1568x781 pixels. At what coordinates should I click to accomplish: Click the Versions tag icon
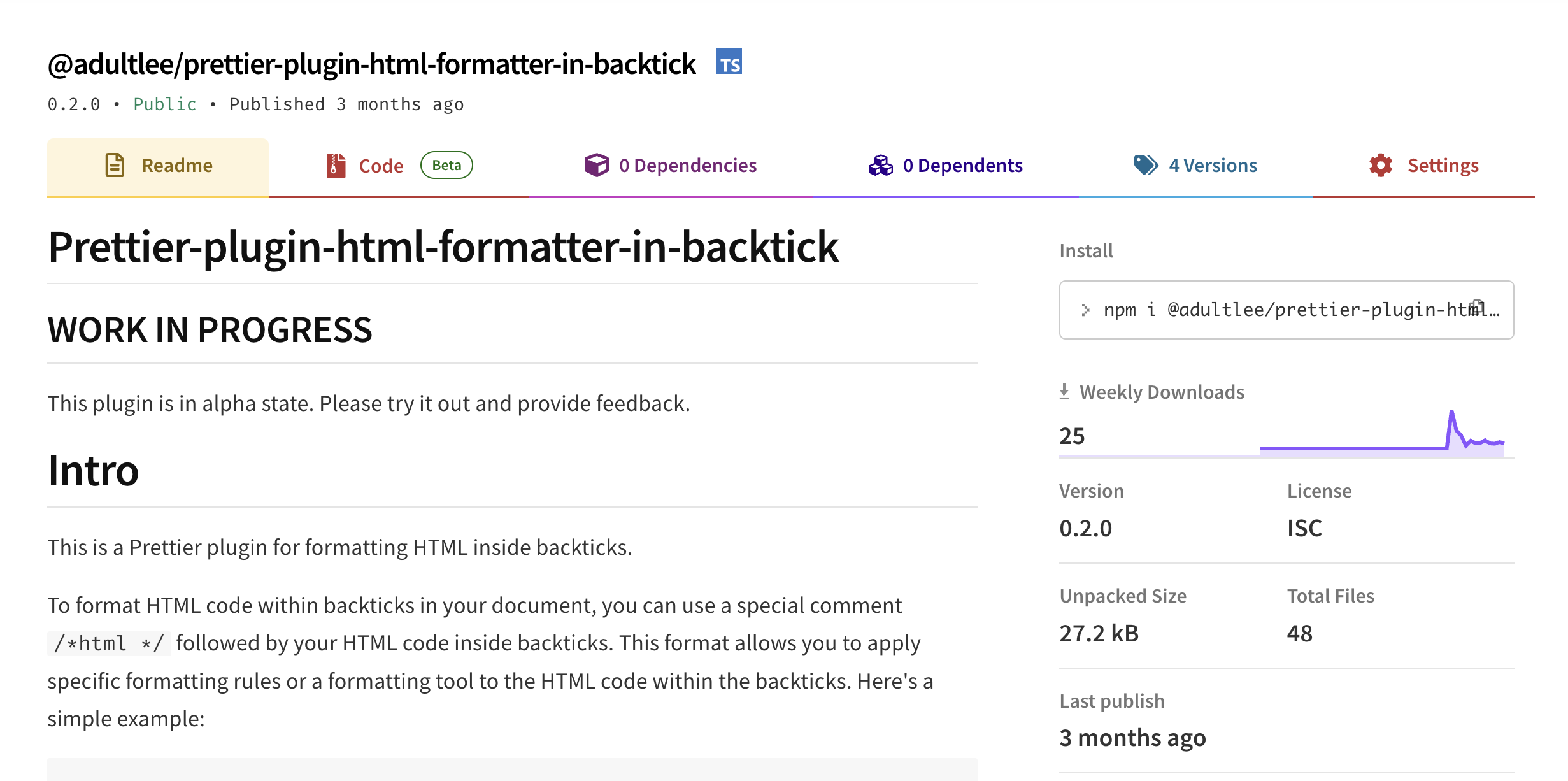coord(1146,165)
